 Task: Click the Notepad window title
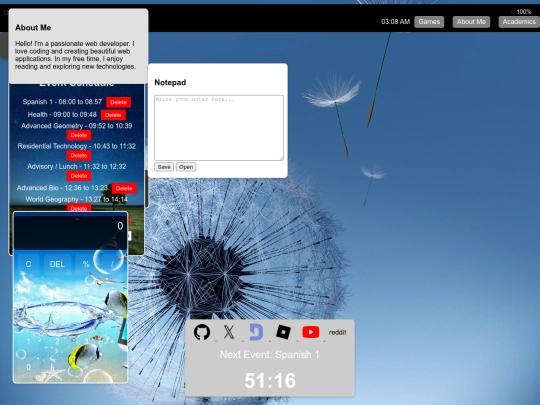pyautogui.click(x=170, y=83)
